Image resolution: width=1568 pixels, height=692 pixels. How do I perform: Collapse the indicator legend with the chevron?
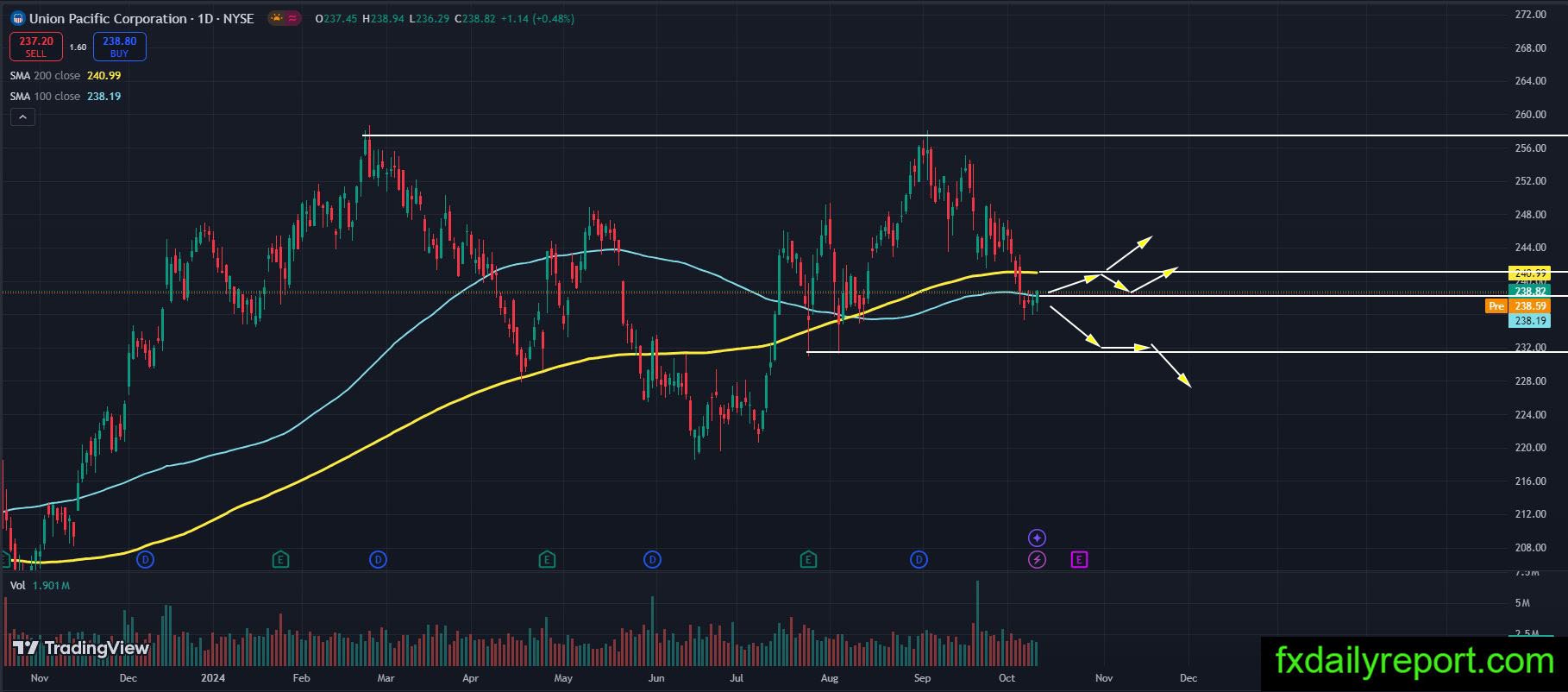coord(22,117)
